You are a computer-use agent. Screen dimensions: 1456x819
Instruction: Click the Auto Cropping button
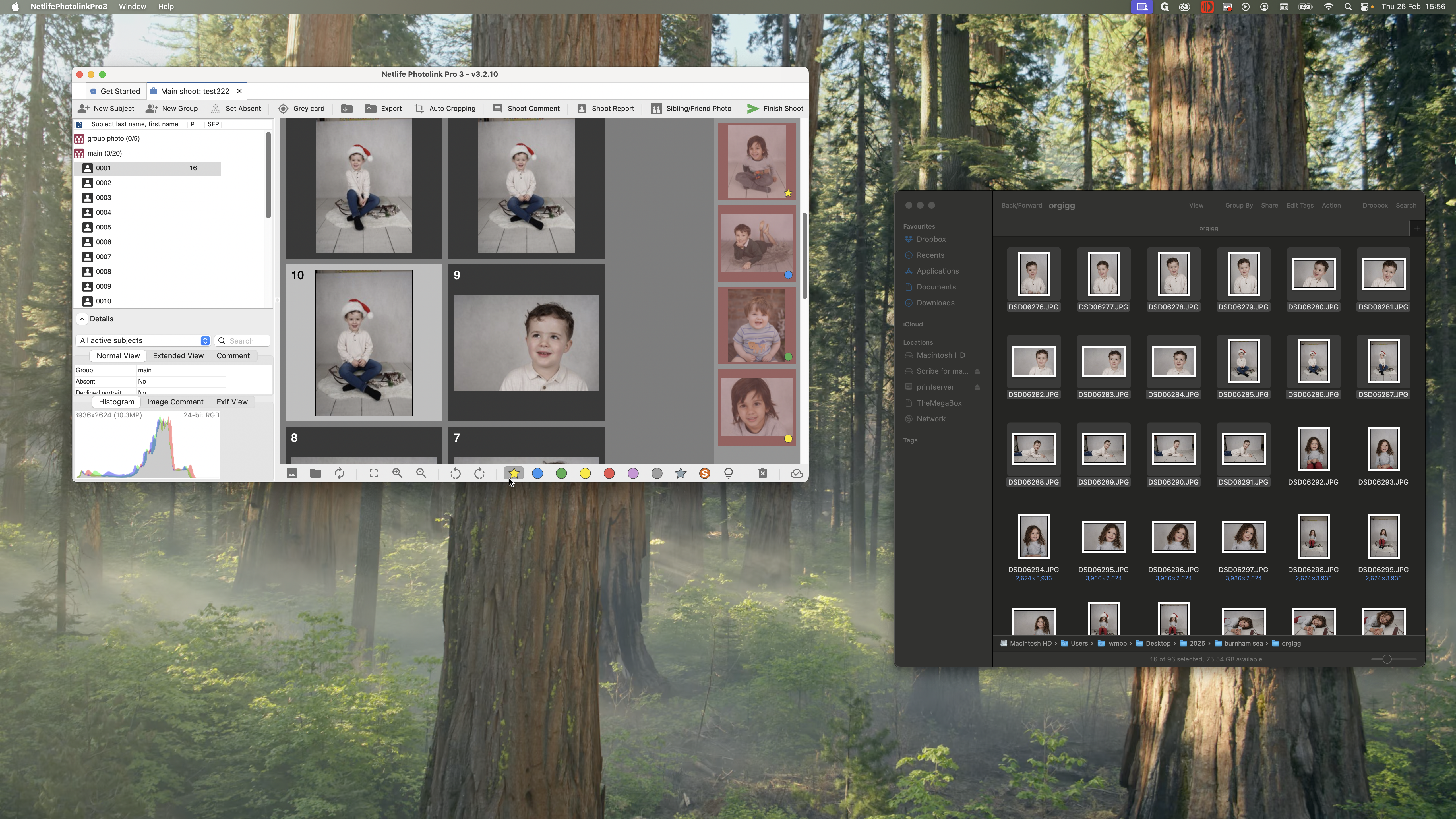point(445,109)
